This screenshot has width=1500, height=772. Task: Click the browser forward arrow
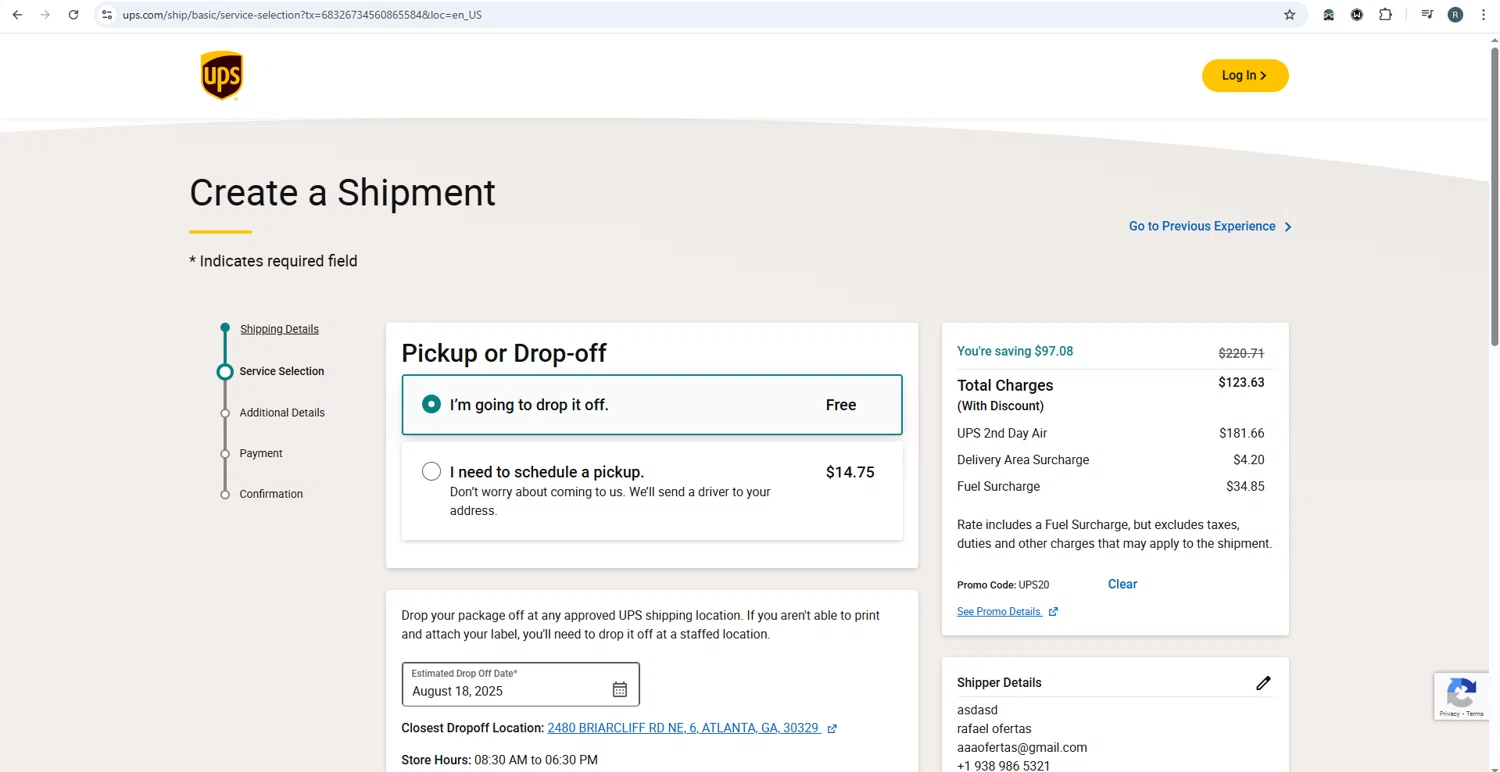45,15
